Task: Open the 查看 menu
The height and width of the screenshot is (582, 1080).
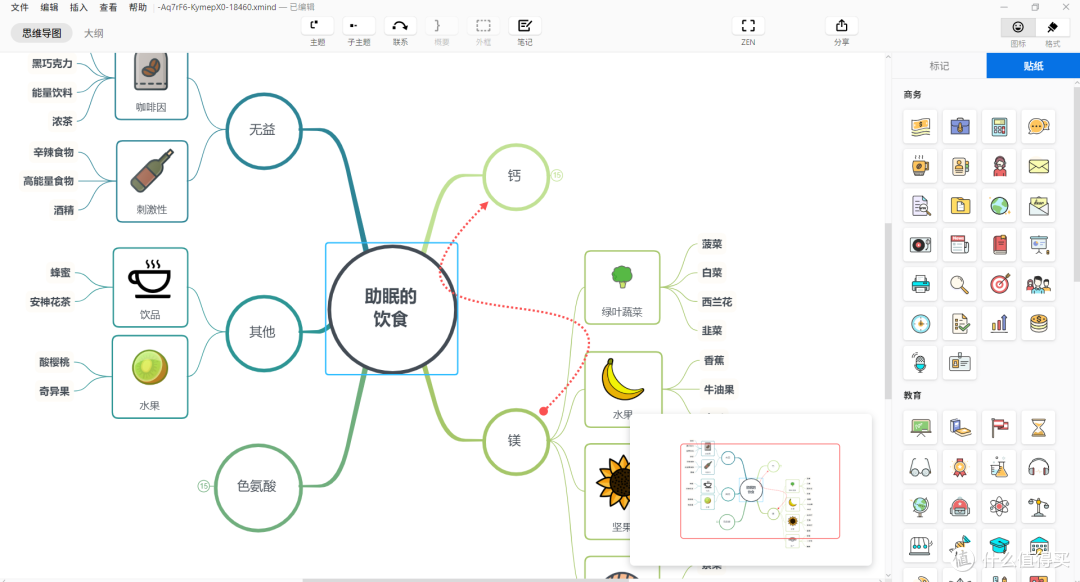Action: tap(108, 7)
